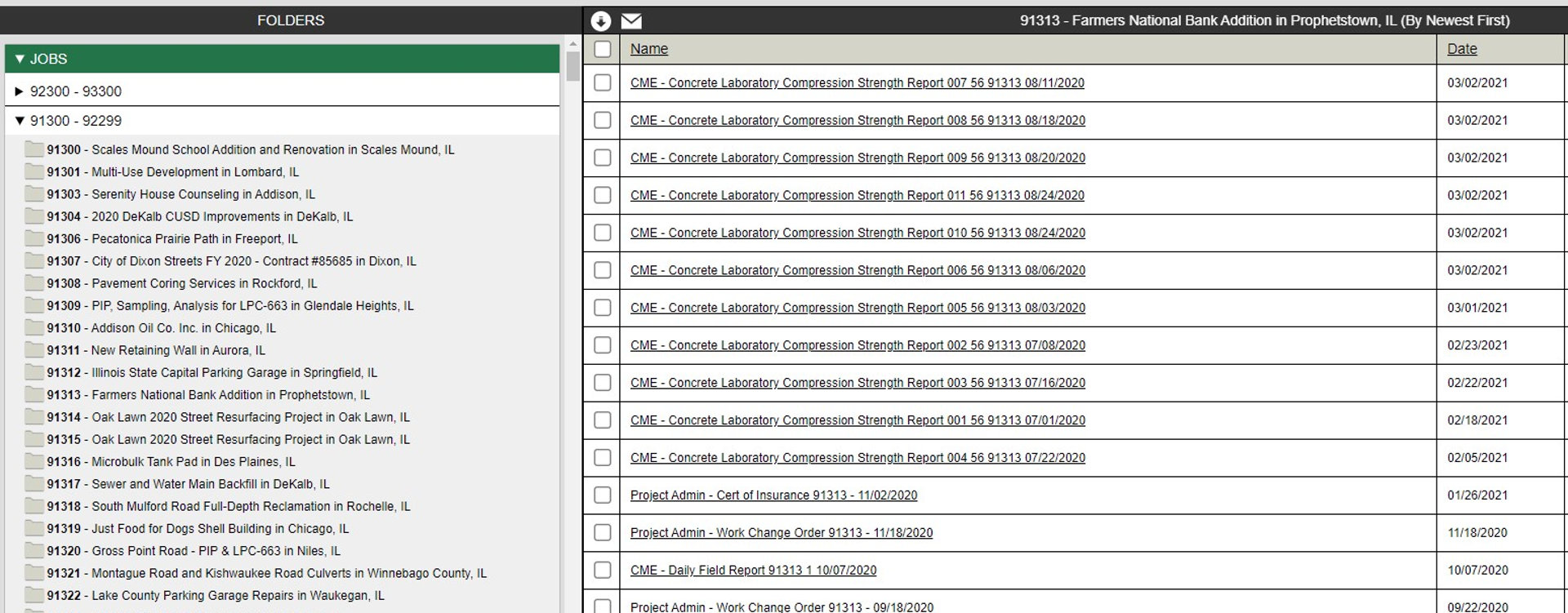The image size is (1568, 613).
Task: Select Scales Mound School Addition job label
Action: 251,149
